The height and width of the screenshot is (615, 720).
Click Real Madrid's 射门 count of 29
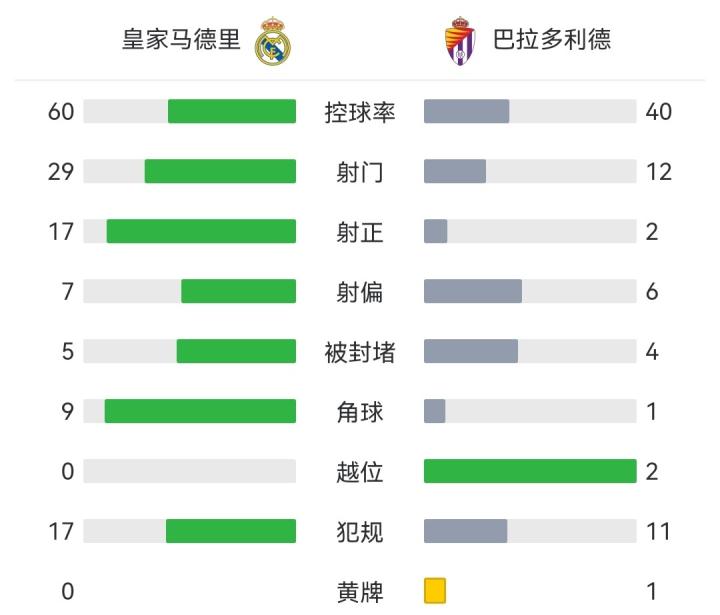(x=61, y=172)
